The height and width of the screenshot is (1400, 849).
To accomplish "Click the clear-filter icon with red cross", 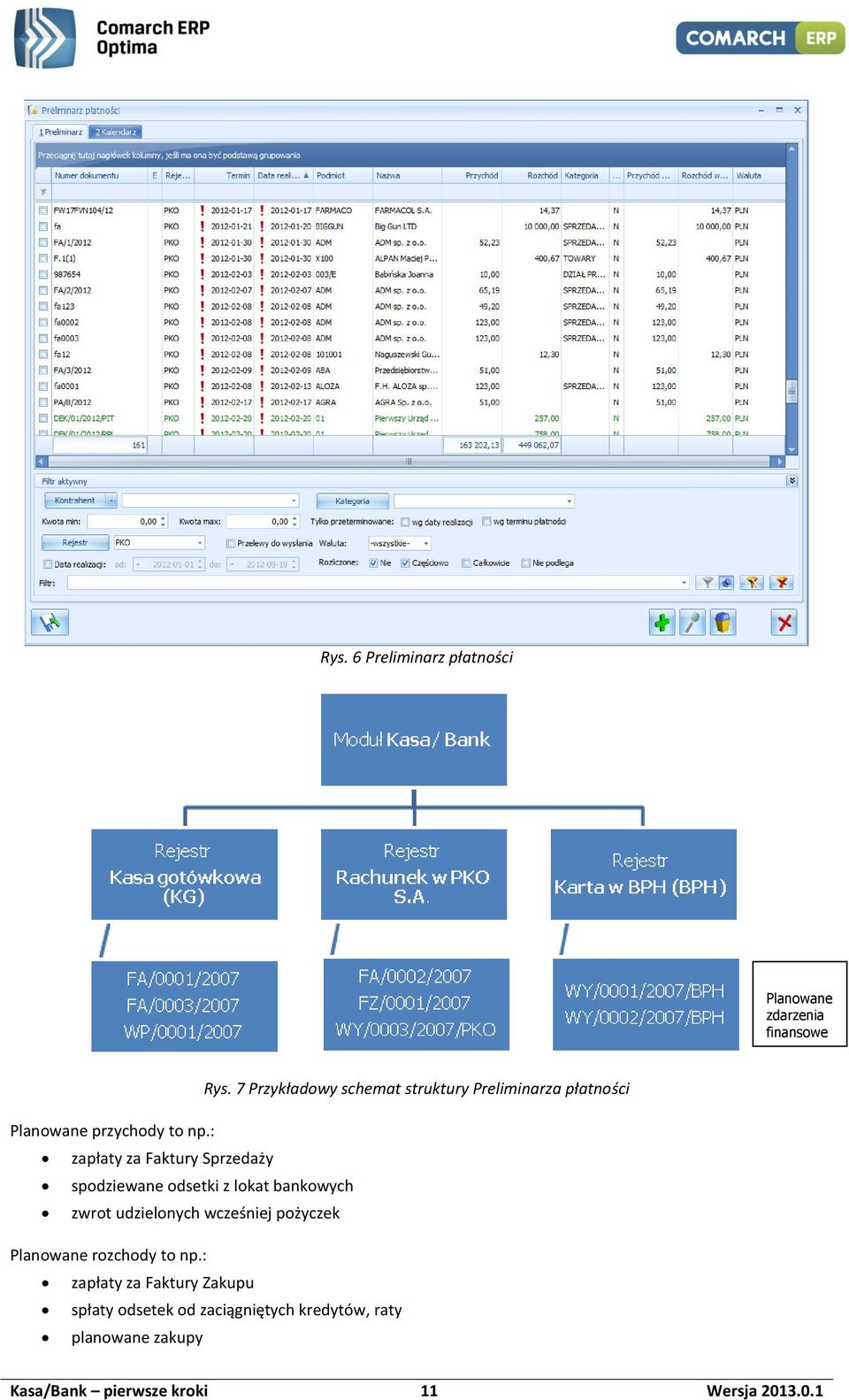I will pyautogui.click(x=782, y=583).
